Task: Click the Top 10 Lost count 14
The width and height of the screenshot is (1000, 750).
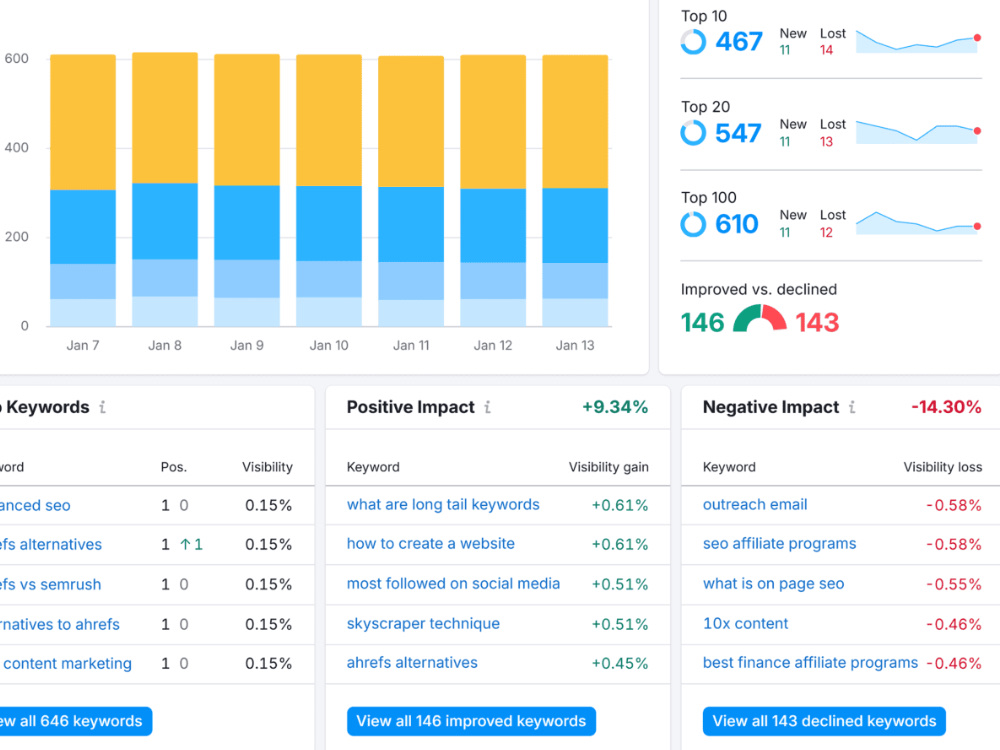Action: [827, 50]
